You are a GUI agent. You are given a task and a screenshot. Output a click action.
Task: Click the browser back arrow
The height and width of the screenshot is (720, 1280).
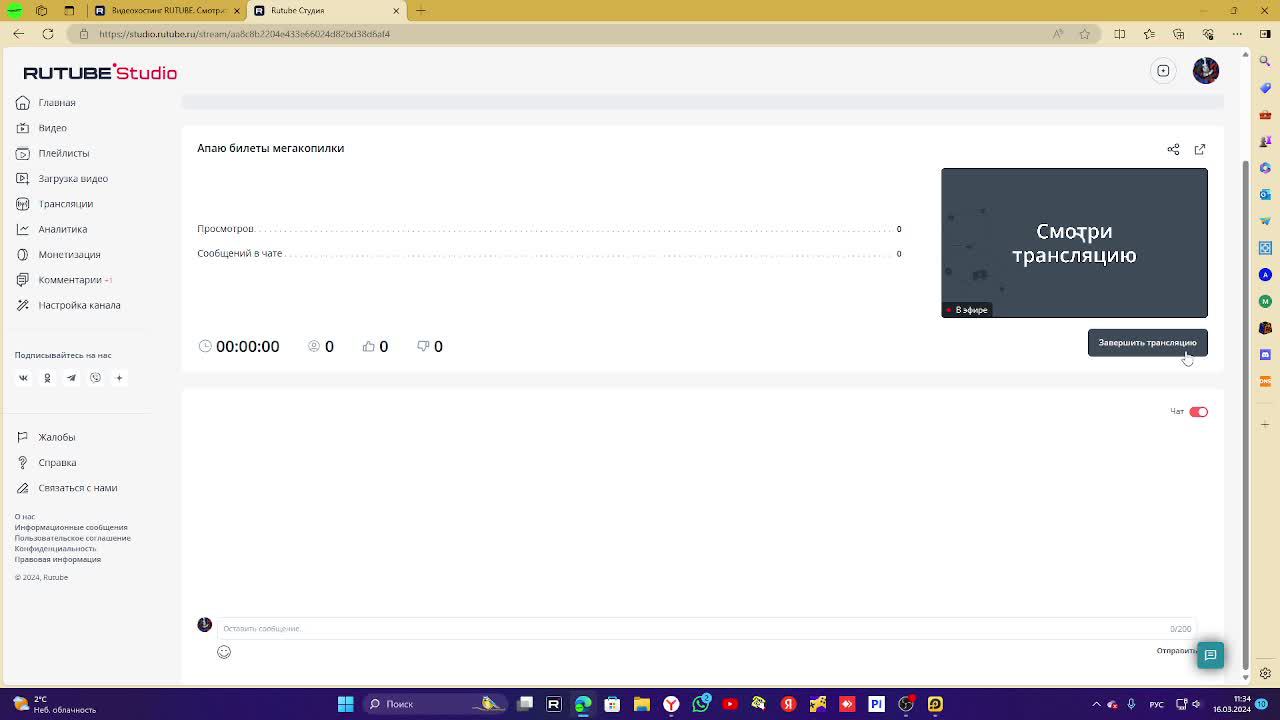[x=19, y=34]
